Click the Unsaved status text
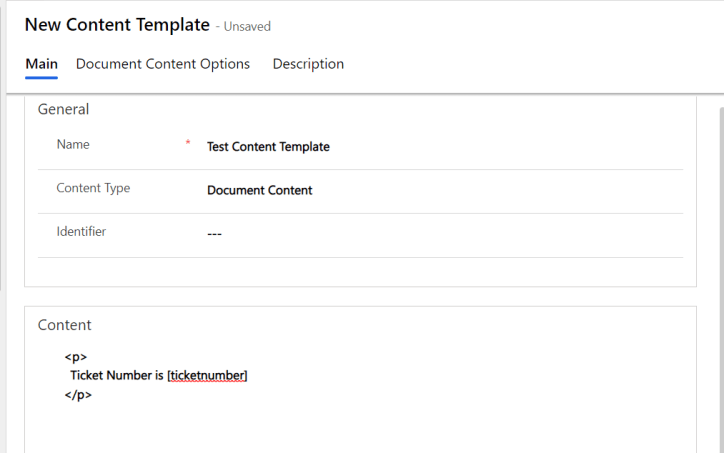 point(247,27)
